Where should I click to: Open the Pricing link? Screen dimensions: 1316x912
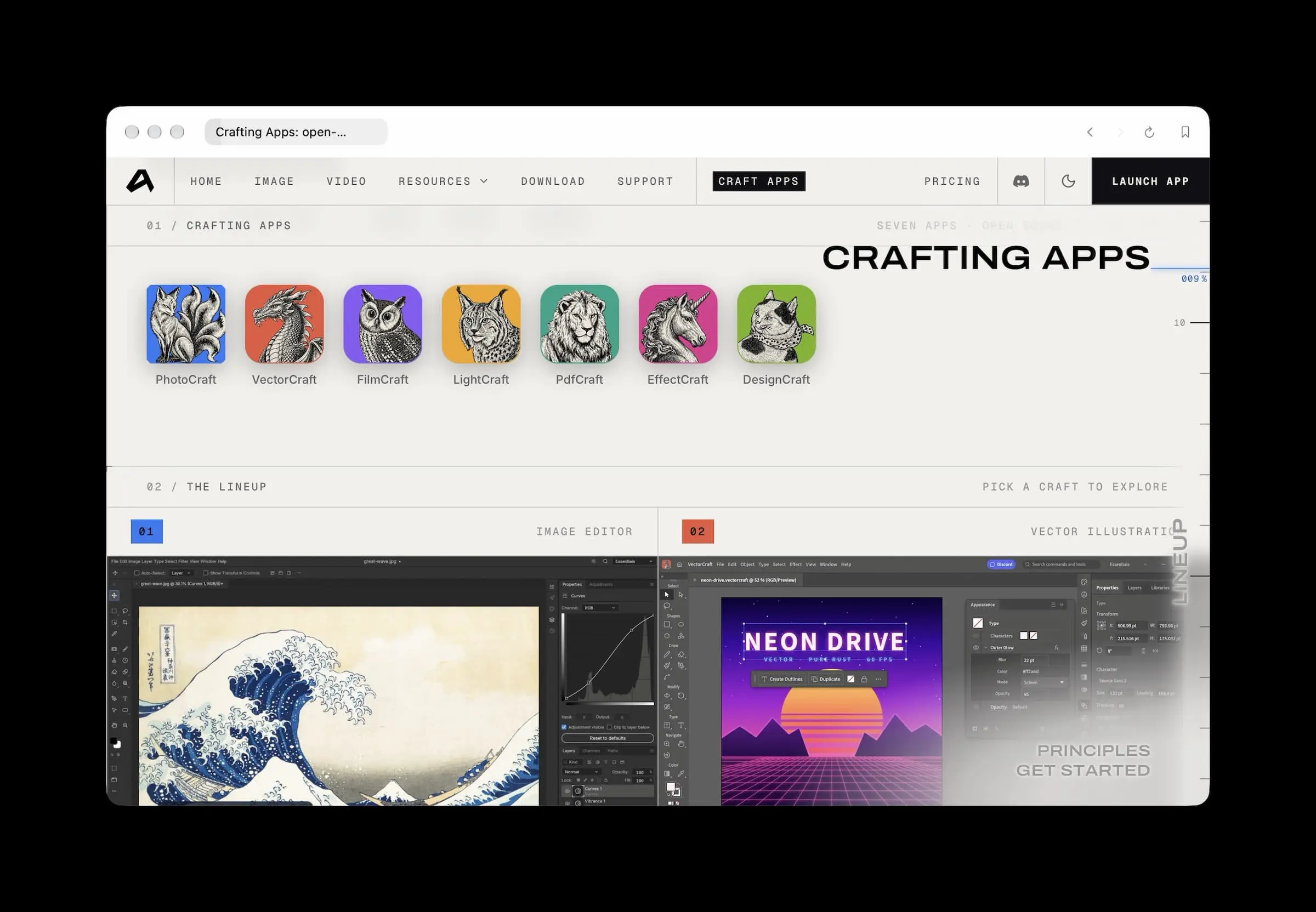pyautogui.click(x=952, y=181)
